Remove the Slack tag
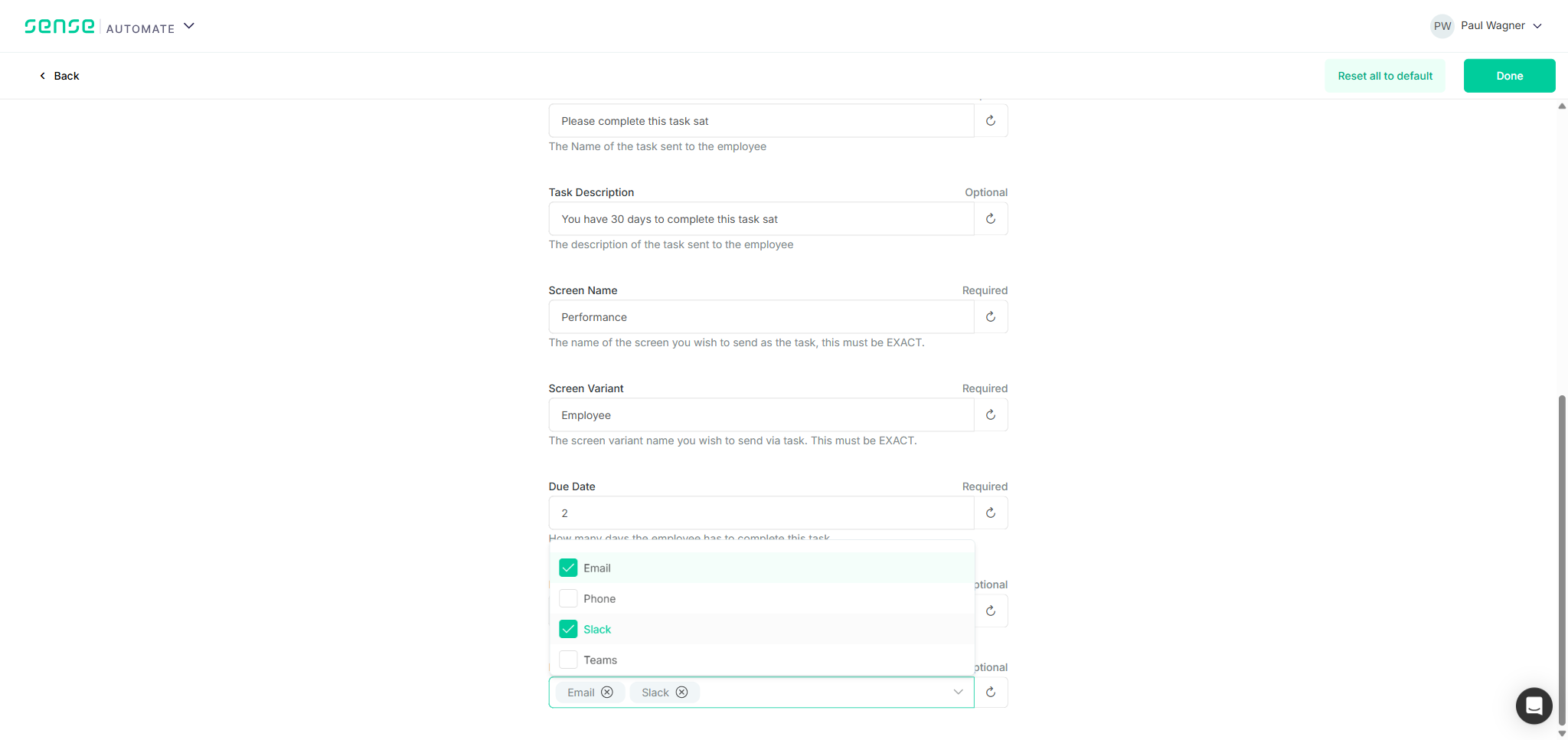 coord(681,693)
